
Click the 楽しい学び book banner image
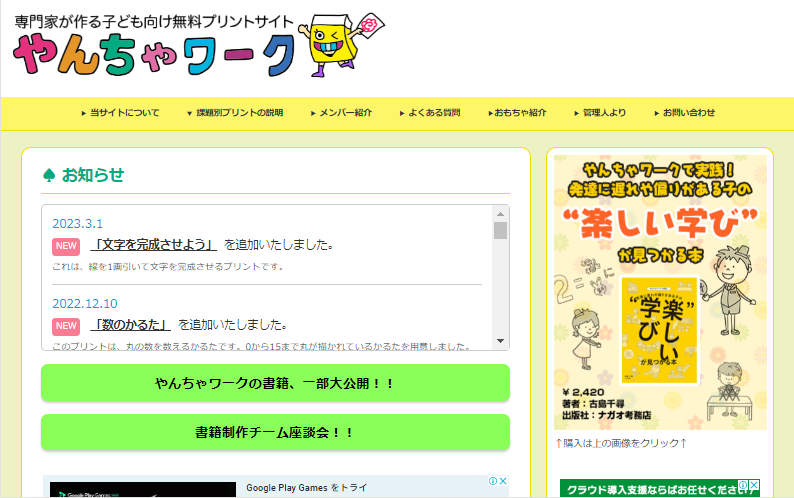[x=660, y=292]
